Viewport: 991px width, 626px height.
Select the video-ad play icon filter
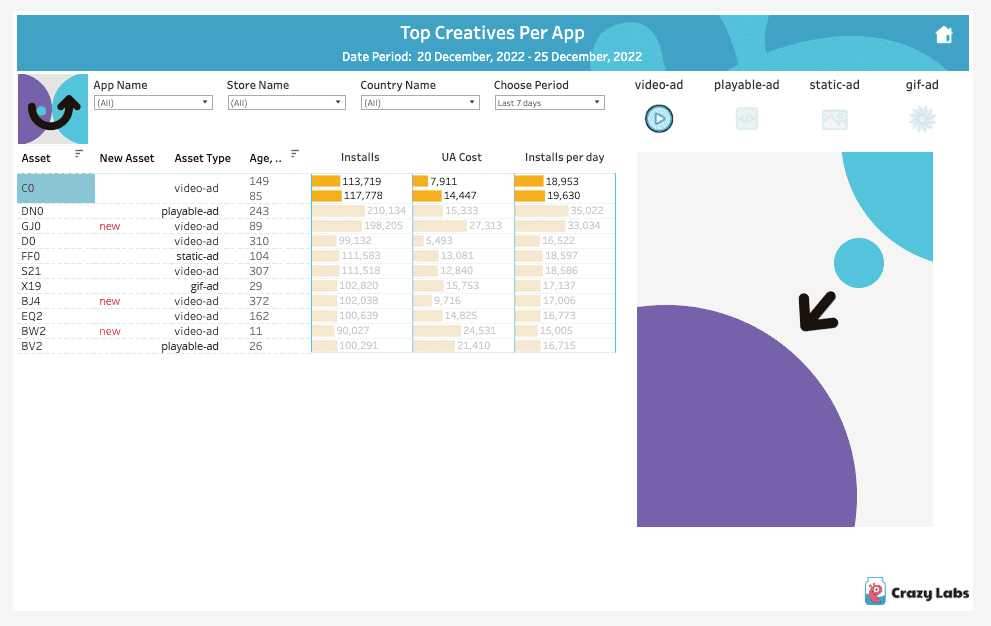click(659, 119)
